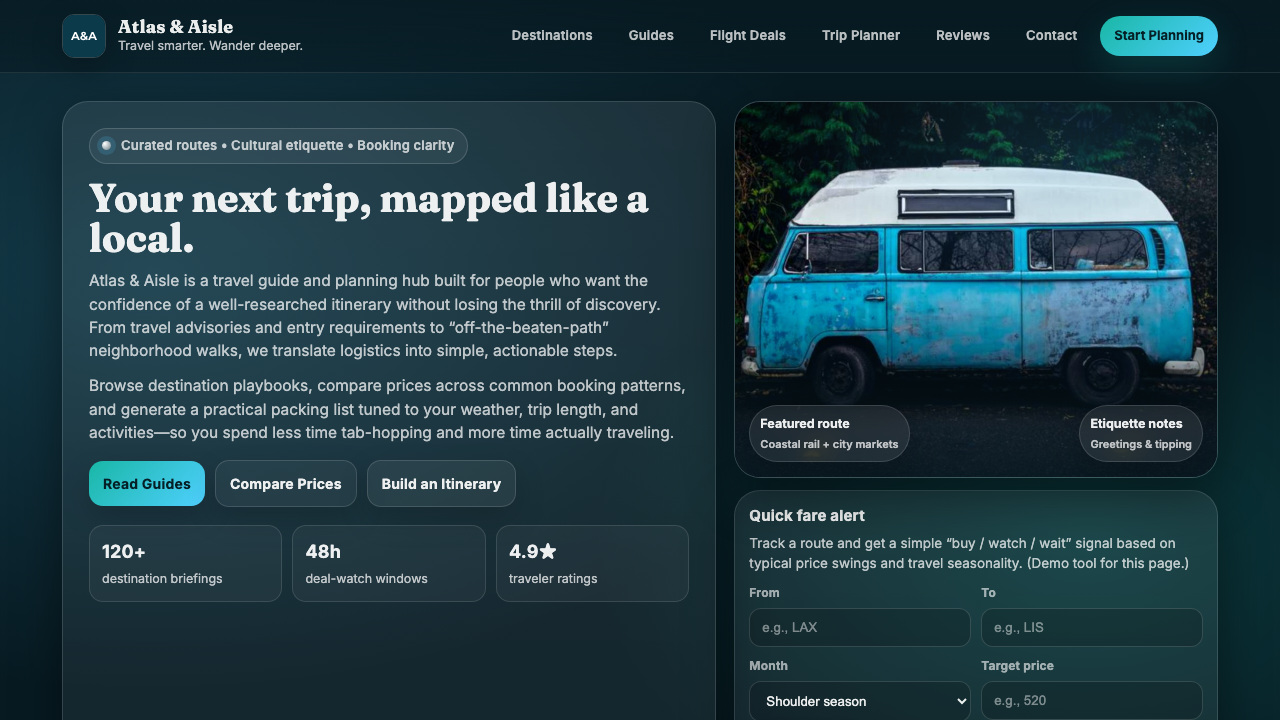This screenshot has width=1280, height=720.
Task: Click the Read Guides button
Action: [146, 483]
